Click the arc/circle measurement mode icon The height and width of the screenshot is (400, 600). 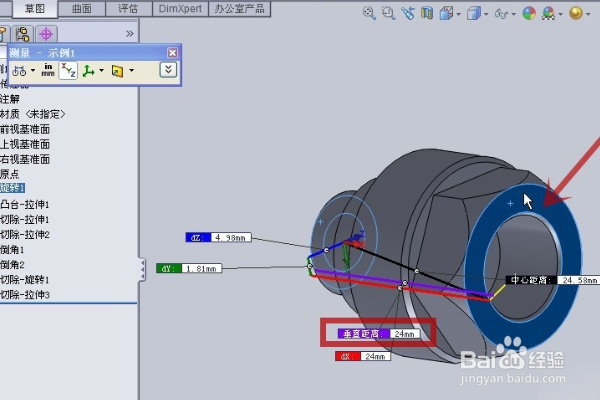[x=19, y=71]
